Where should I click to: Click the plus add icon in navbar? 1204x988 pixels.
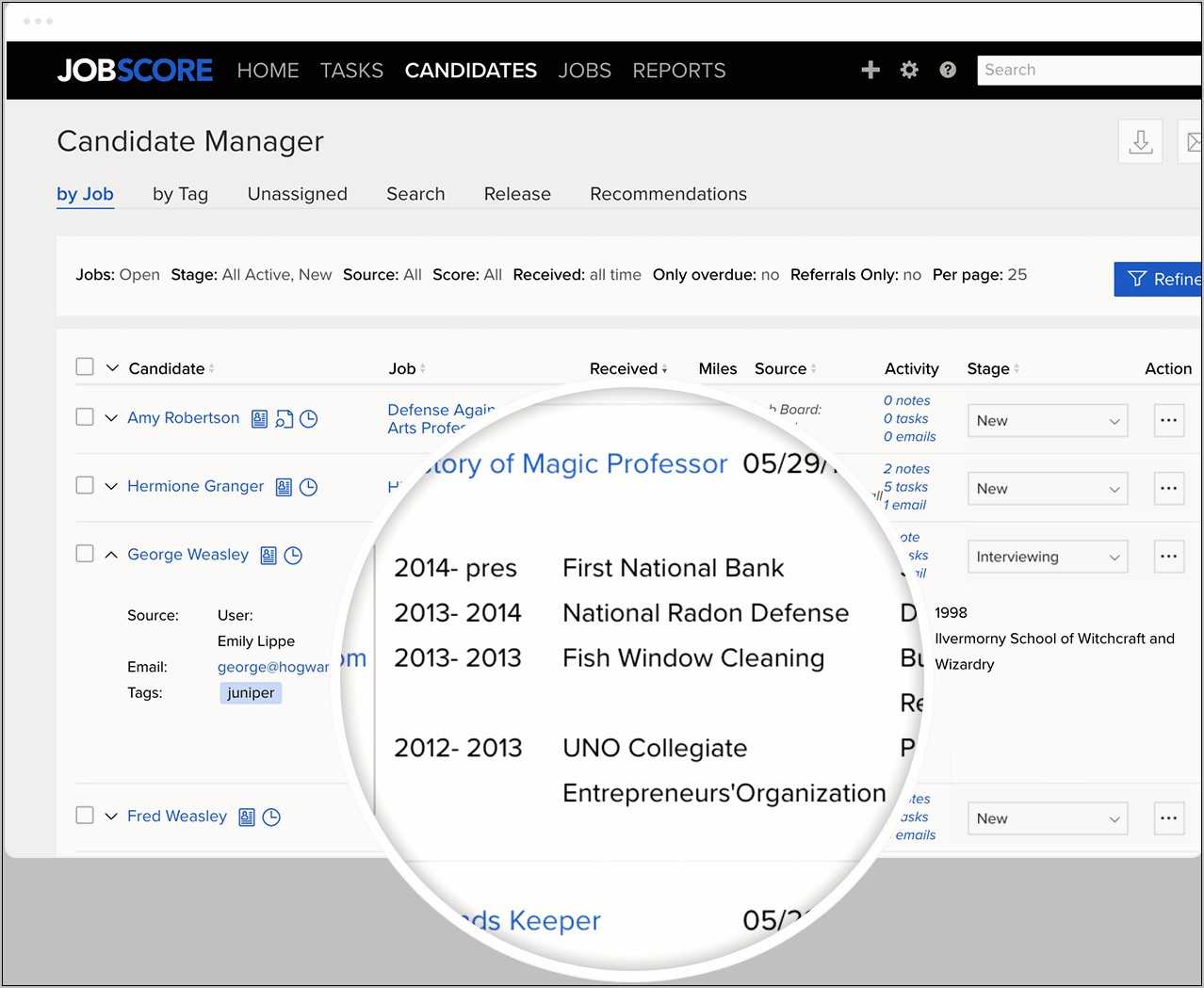tap(870, 70)
